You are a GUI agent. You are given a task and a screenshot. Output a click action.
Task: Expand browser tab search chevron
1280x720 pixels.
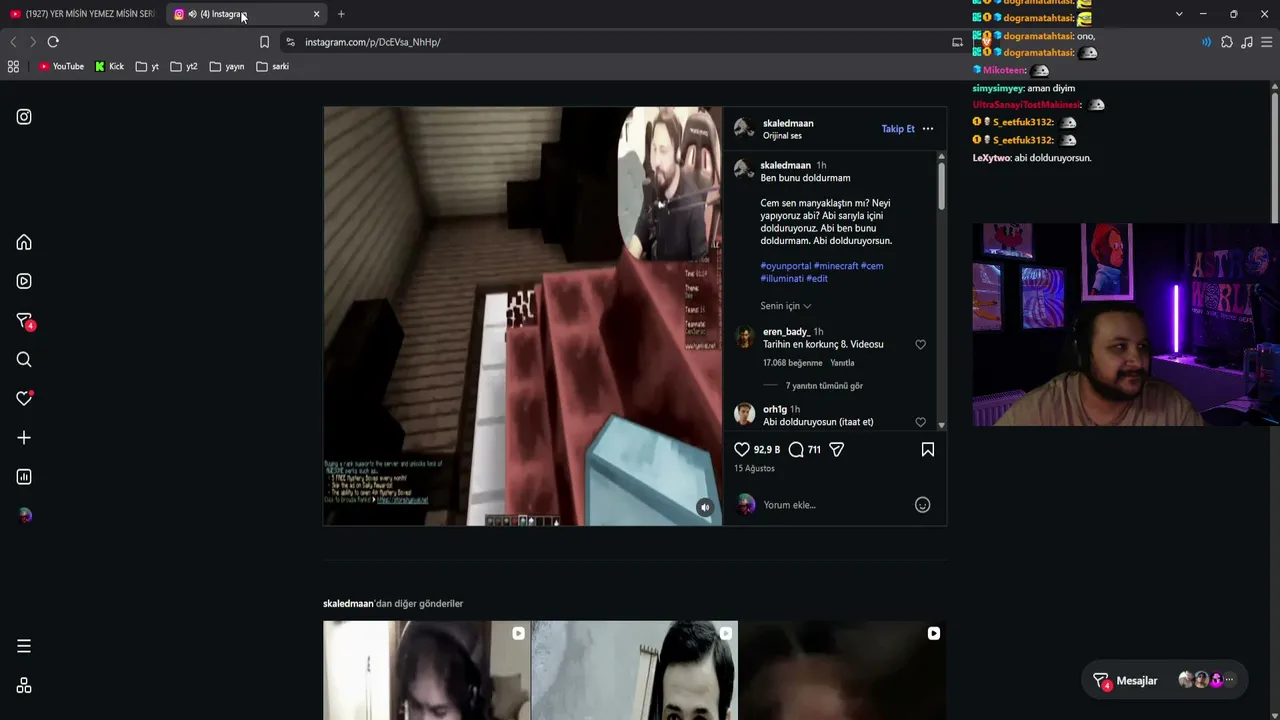pos(1179,14)
